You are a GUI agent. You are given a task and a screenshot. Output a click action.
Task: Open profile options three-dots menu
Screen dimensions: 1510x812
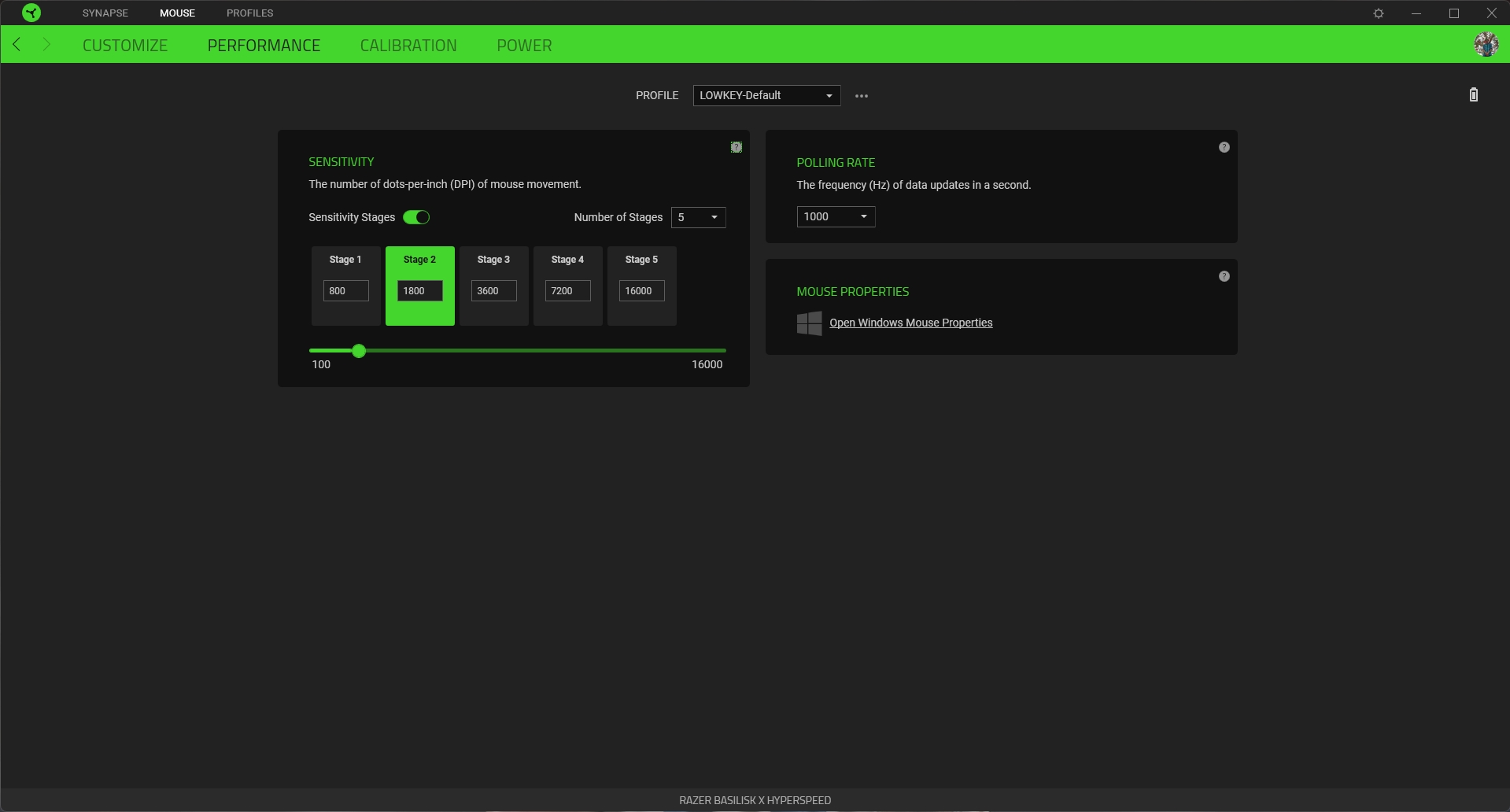(862, 96)
